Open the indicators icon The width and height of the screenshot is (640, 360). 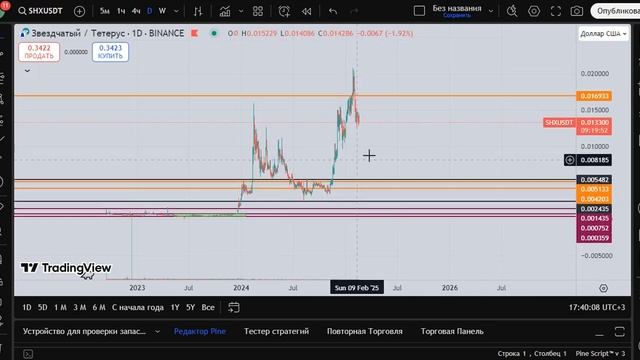(225, 11)
